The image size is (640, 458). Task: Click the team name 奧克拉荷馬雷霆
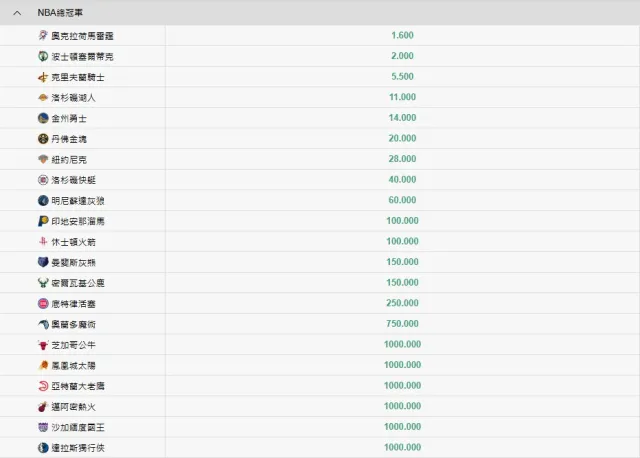(x=82, y=36)
